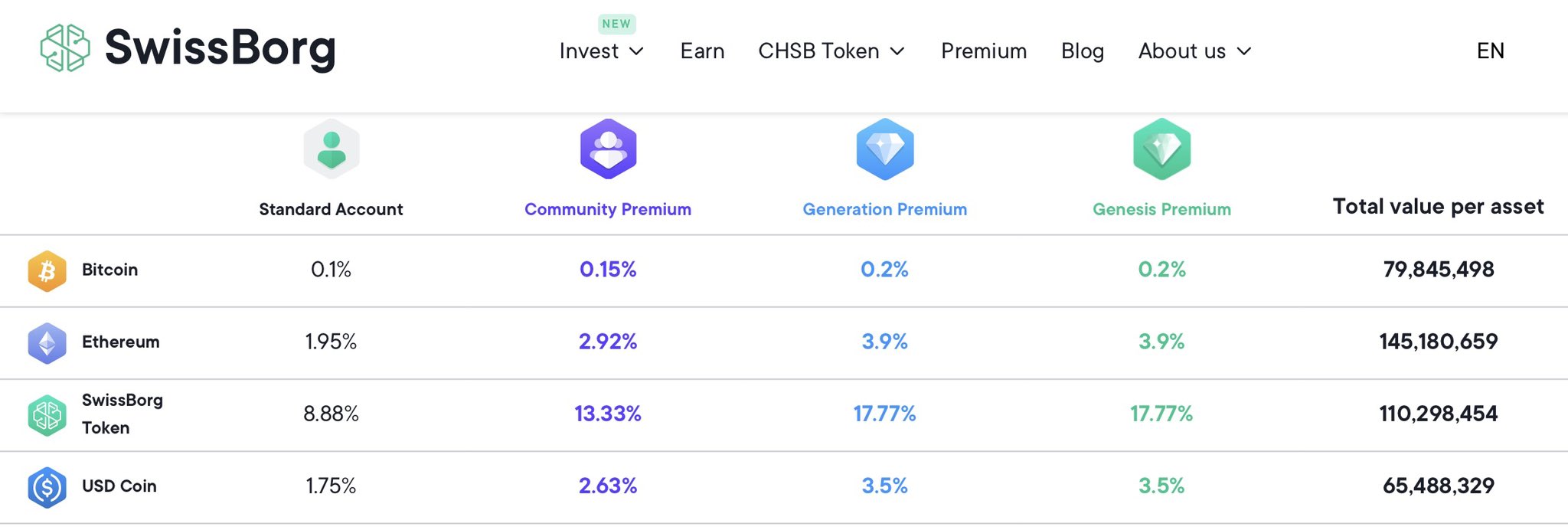Click the Community Premium column heading
1568x530 pixels.
coord(608,209)
